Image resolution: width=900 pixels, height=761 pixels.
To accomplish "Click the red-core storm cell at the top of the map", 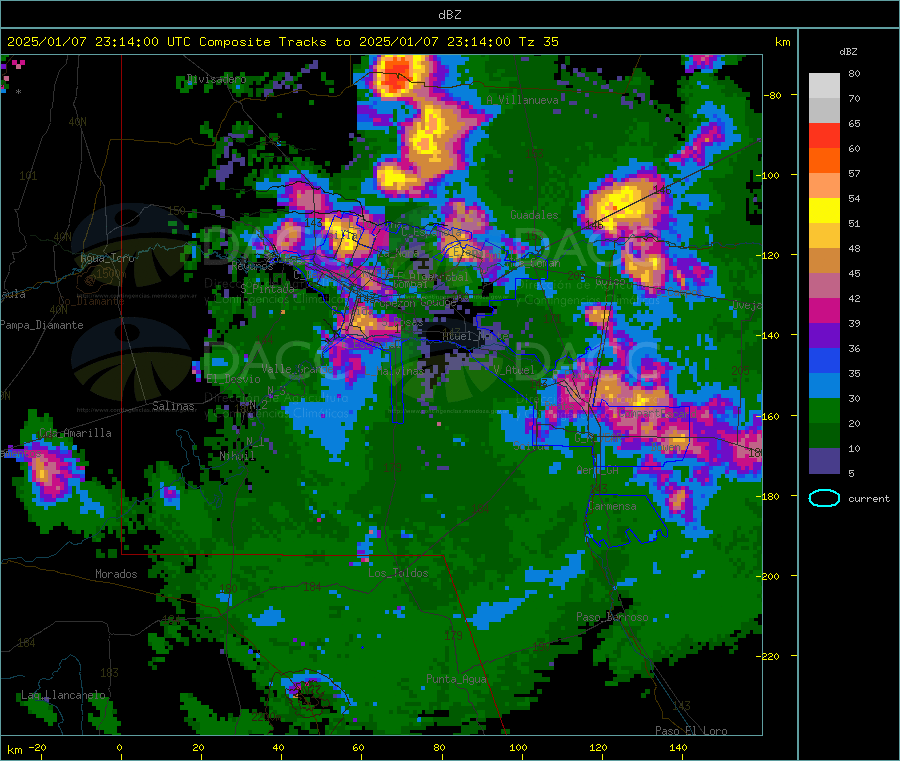I will click(x=397, y=75).
